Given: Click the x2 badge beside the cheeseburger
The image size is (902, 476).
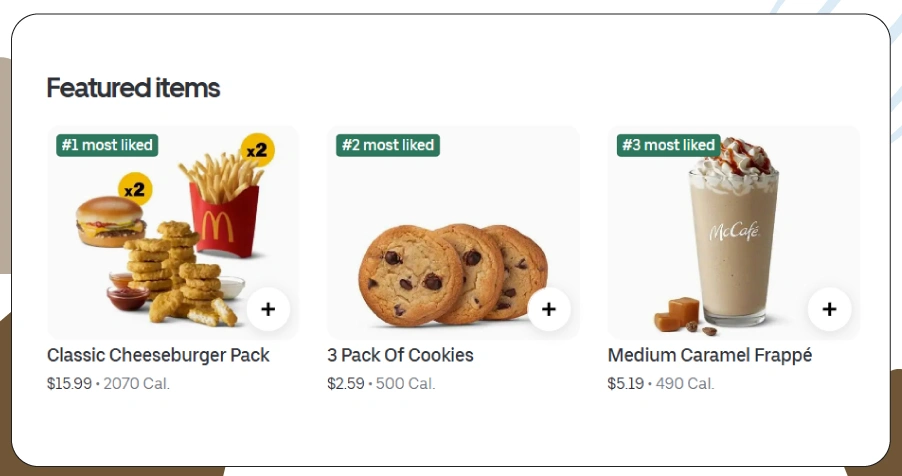Looking at the screenshot, I should pos(135,188).
